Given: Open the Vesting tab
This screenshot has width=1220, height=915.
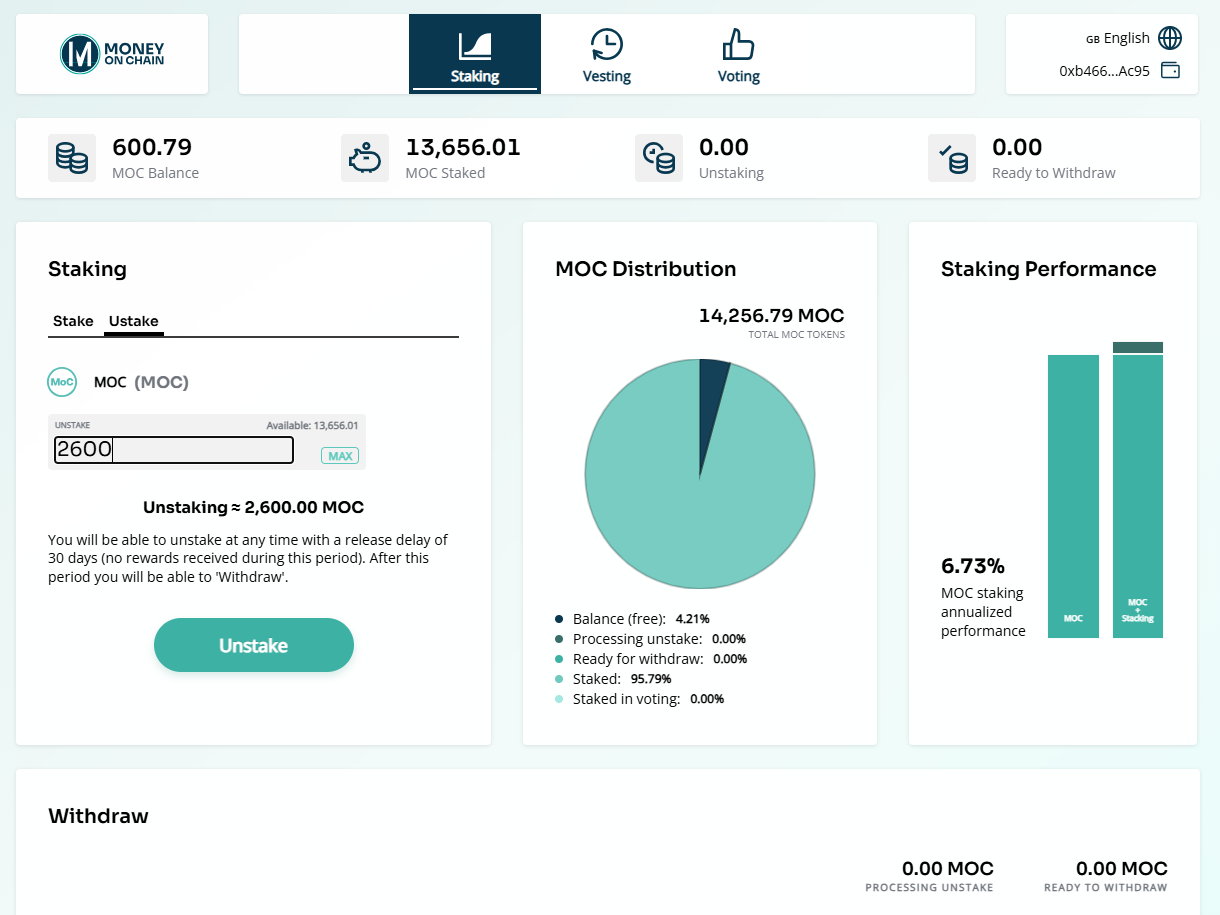Looking at the screenshot, I should coord(606,55).
